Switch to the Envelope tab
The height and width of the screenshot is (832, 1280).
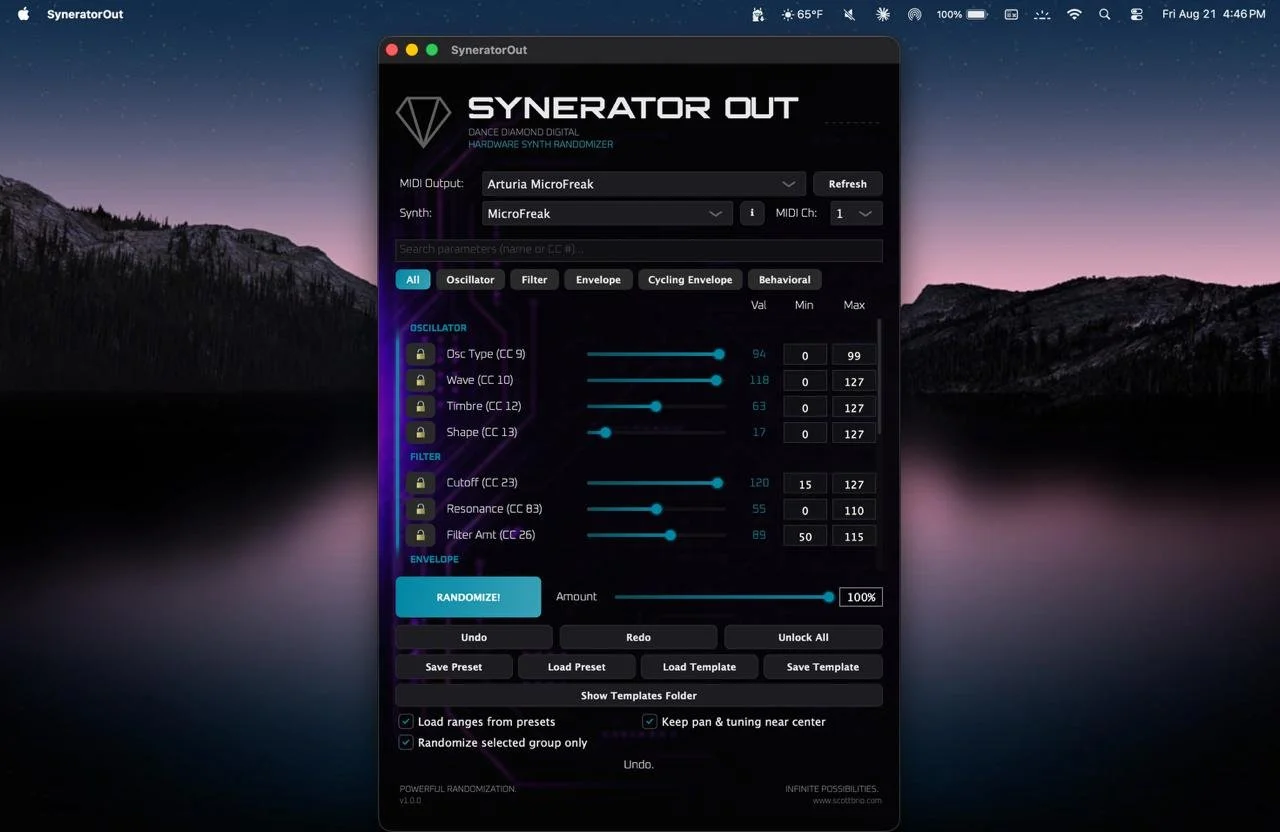point(598,280)
